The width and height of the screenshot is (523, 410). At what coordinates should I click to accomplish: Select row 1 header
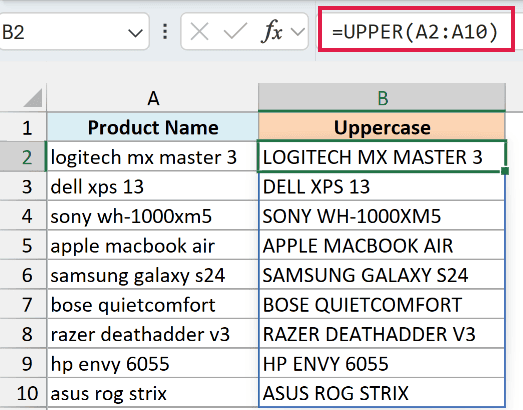tap(23, 128)
